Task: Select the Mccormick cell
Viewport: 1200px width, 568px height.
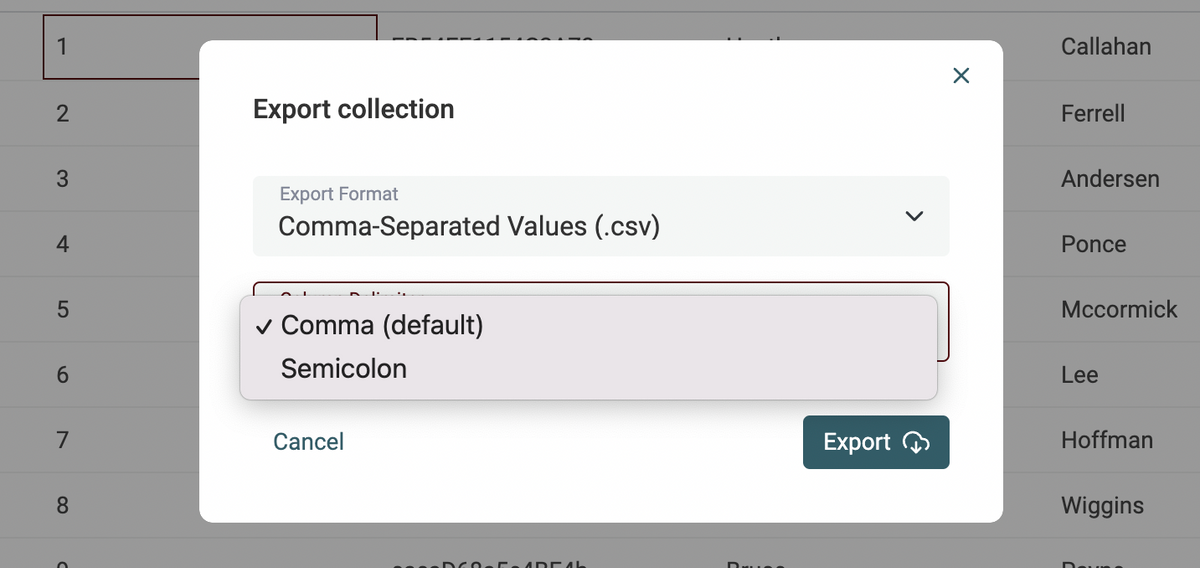Action: coord(1119,310)
